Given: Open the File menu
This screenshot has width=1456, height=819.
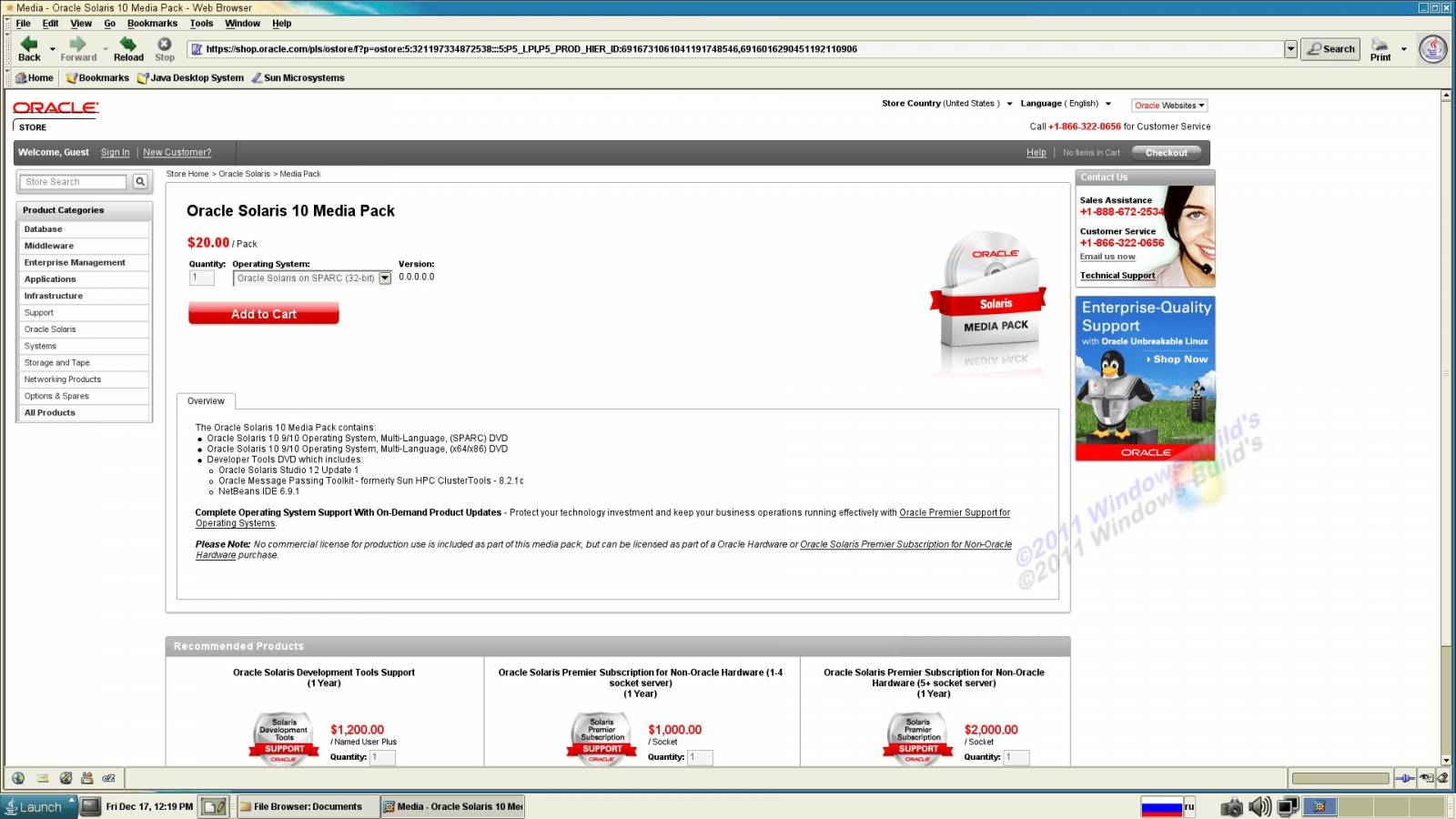Looking at the screenshot, I should click(23, 24).
